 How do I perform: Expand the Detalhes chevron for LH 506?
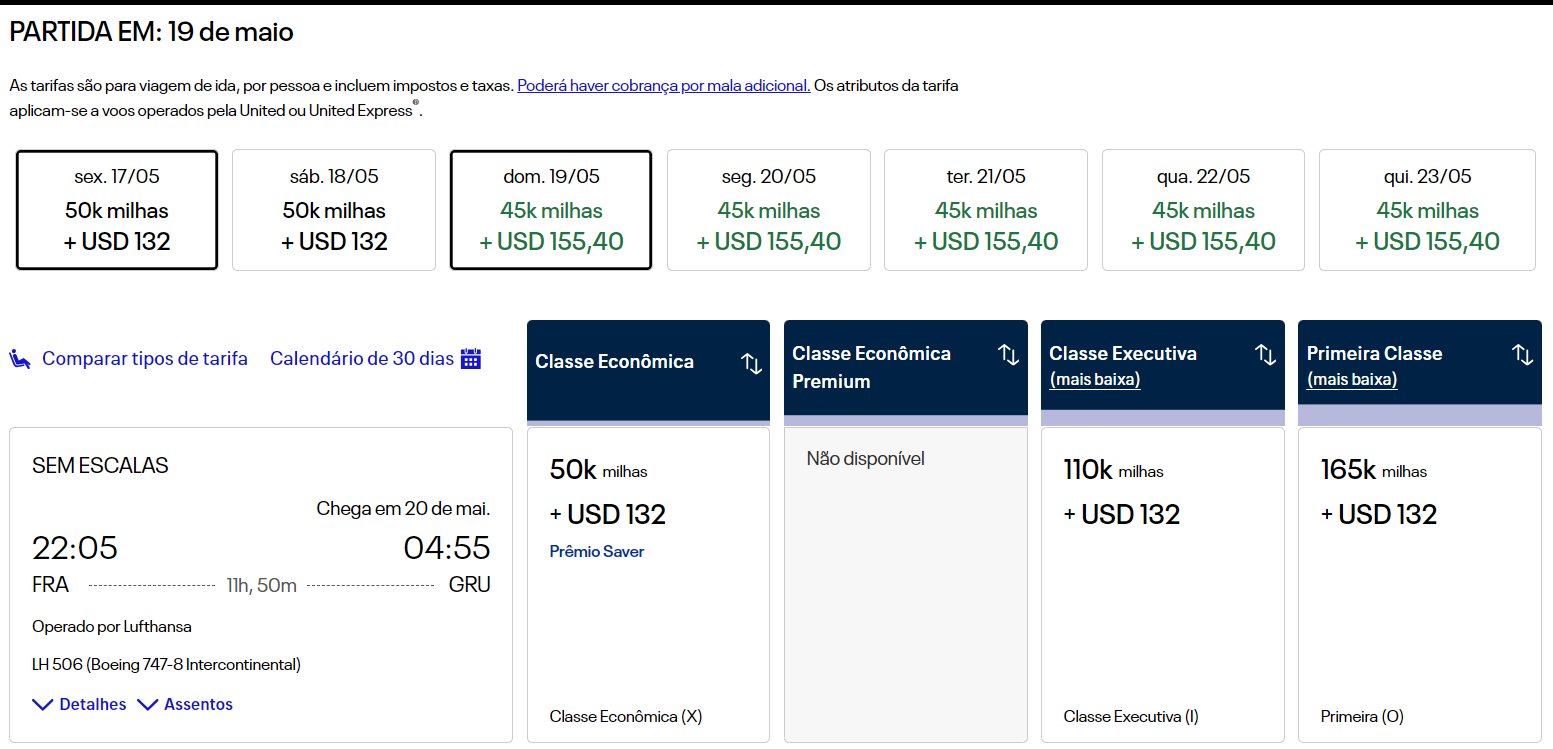[x=43, y=705]
